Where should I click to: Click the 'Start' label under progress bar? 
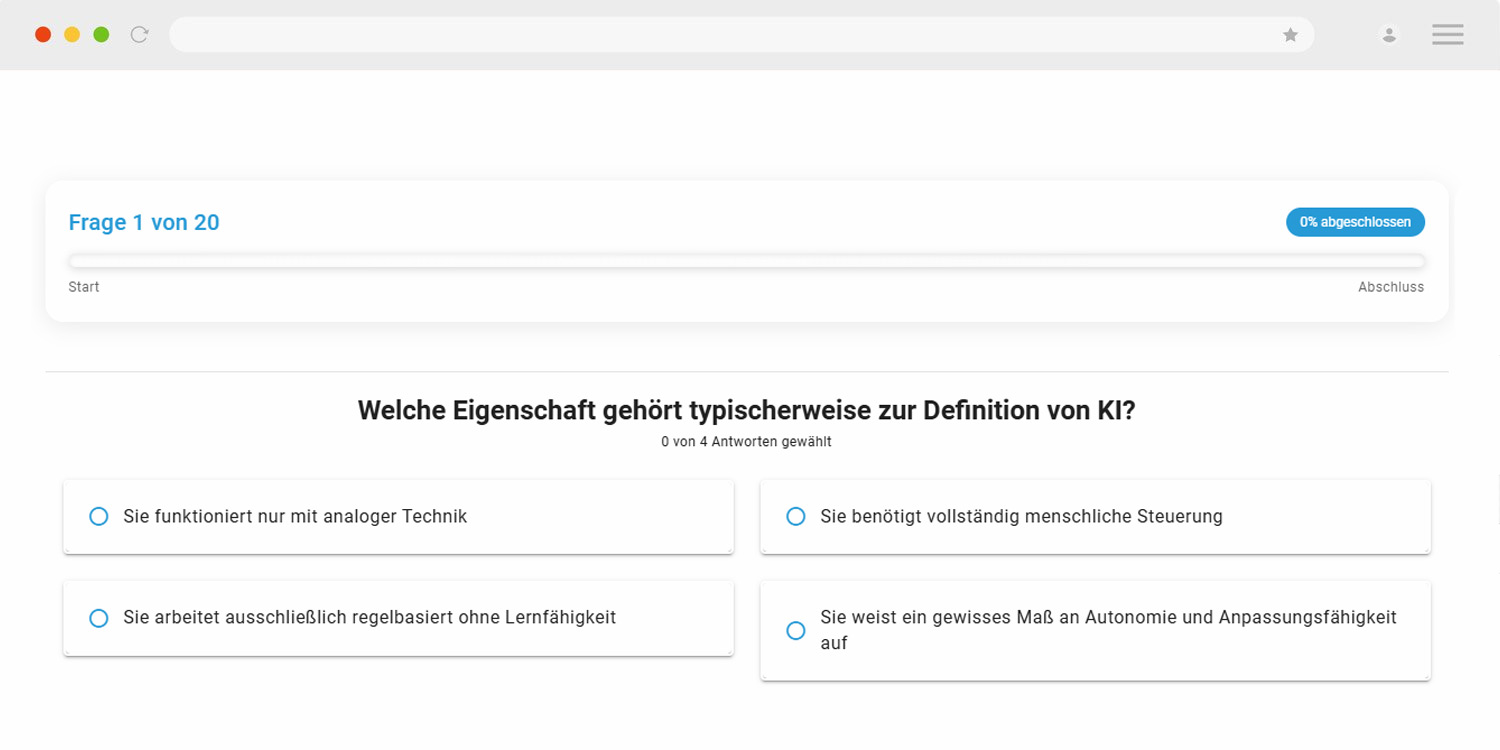(x=84, y=288)
